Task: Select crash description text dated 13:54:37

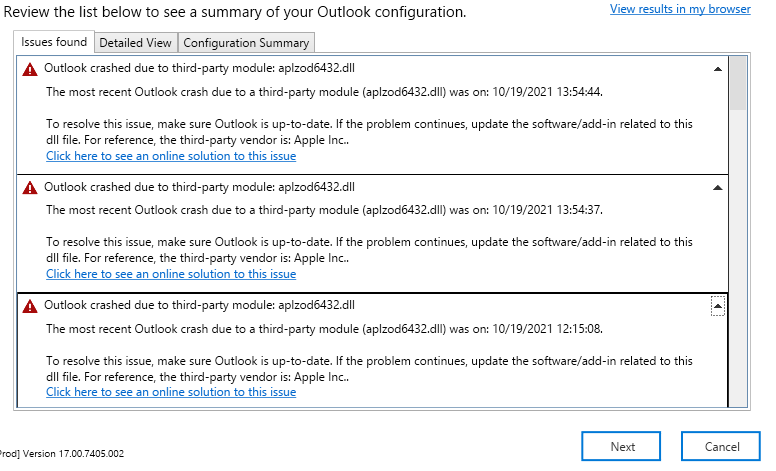Action: [x=324, y=210]
